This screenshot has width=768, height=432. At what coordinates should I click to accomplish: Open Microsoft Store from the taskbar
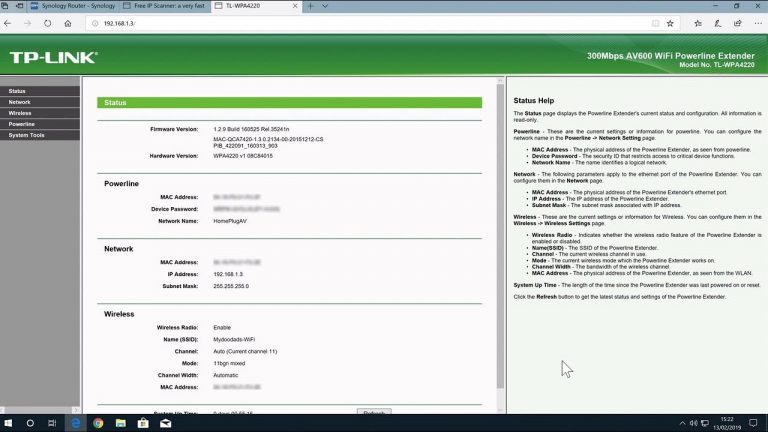[143, 423]
